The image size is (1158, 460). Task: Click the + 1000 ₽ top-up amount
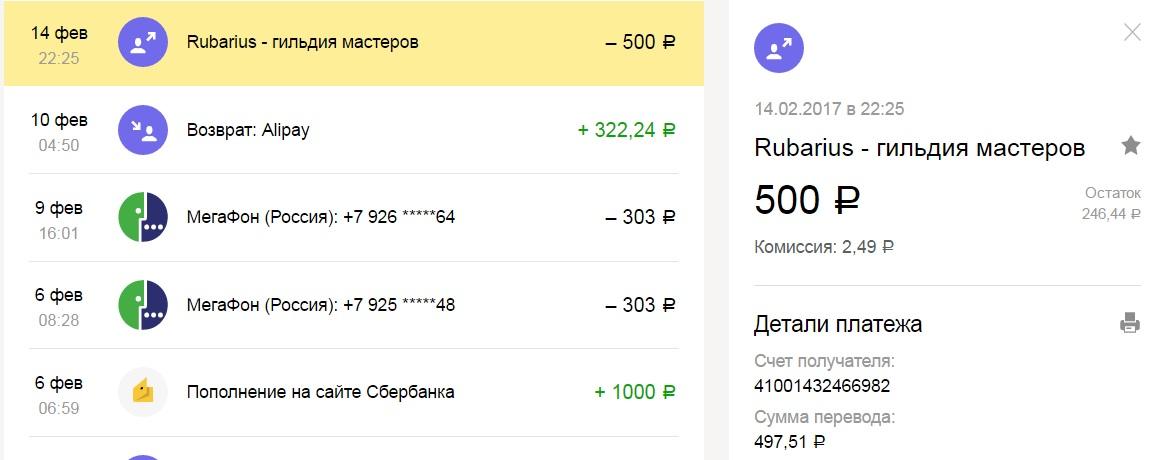(x=635, y=392)
